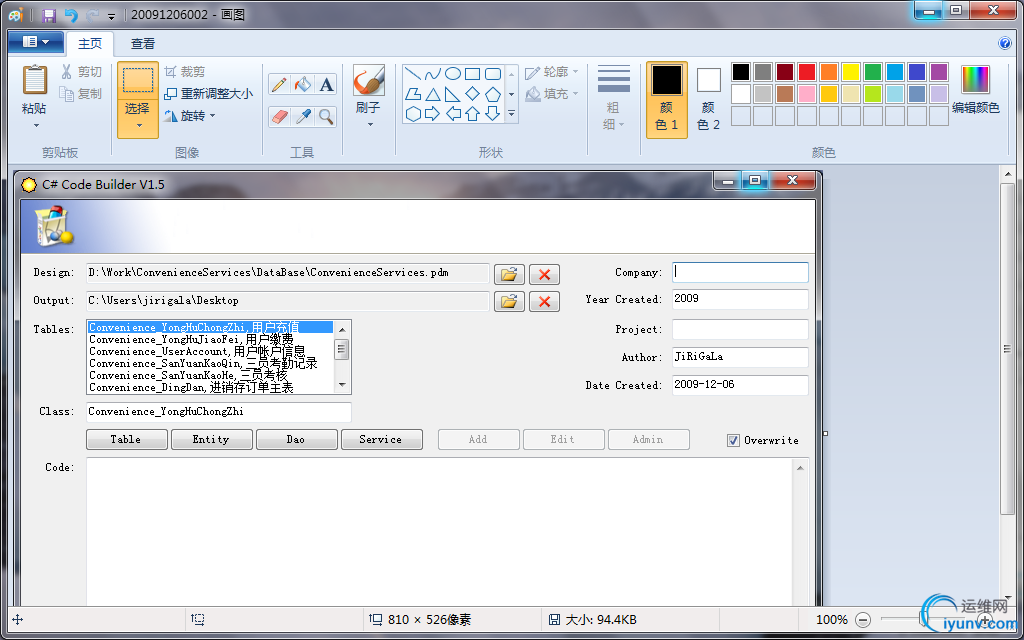Screen dimensions: 1024x640
Task: Click the Undo icon in quick access toolbar
Action: pyautogui.click(x=71, y=15)
